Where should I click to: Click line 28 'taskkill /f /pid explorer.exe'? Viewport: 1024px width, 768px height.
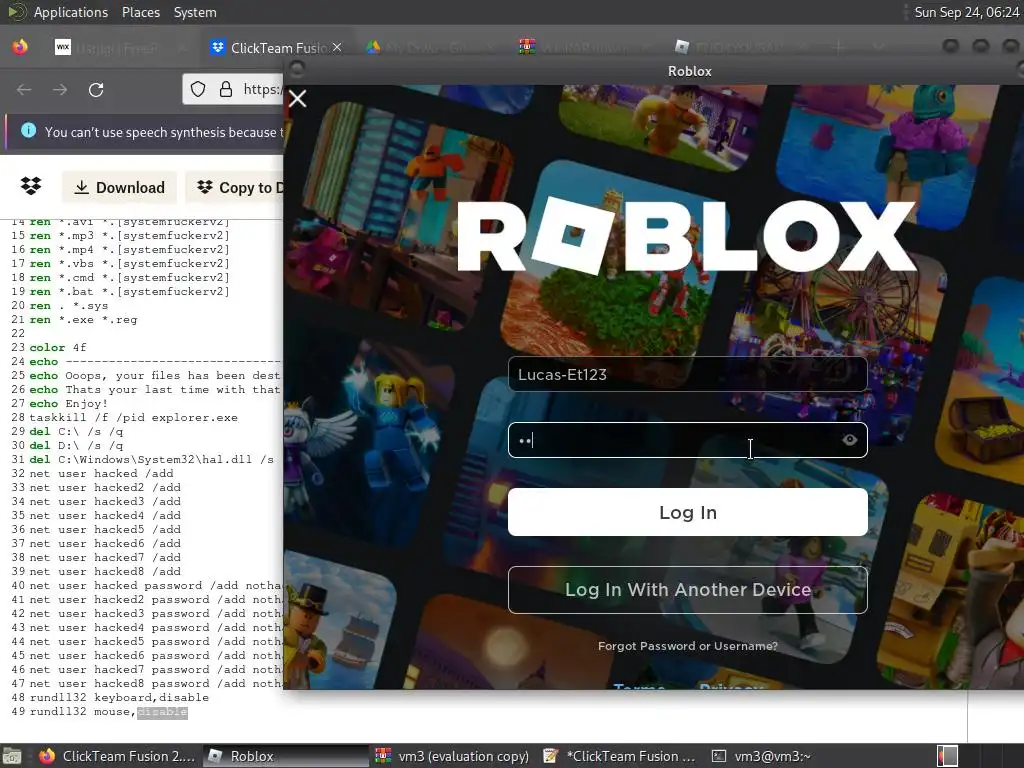point(133,417)
